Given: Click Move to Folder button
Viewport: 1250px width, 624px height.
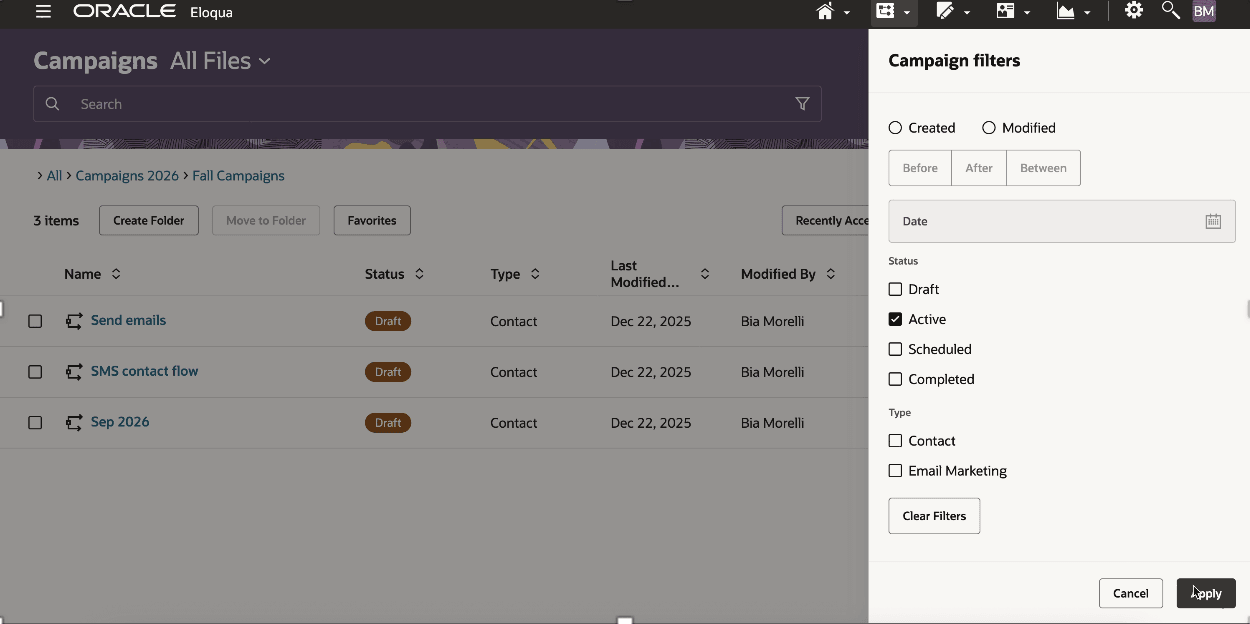Looking at the screenshot, I should pos(266,221).
